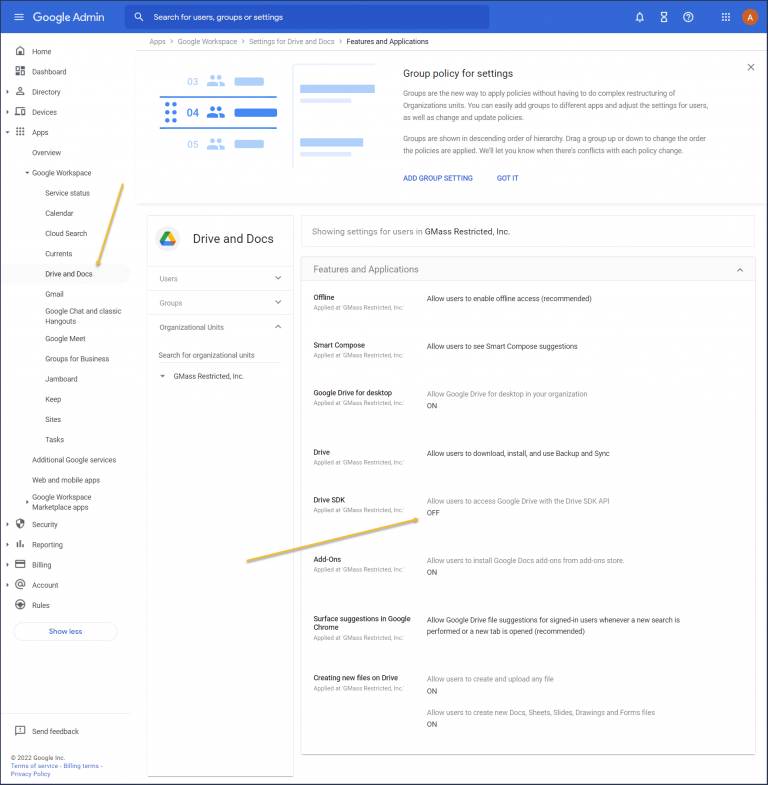Expand Google Workspace Marketplace apps arrow
The width and height of the screenshot is (768, 785).
[x=27, y=502]
